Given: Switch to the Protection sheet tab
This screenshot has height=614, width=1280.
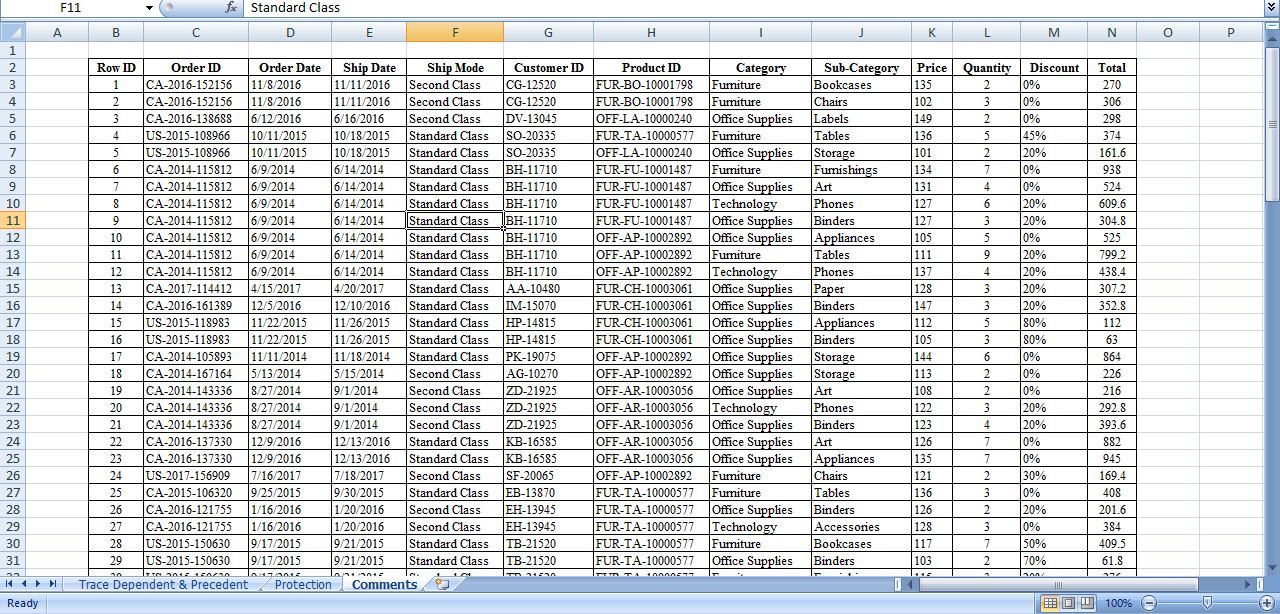Looking at the screenshot, I should click(303, 584).
